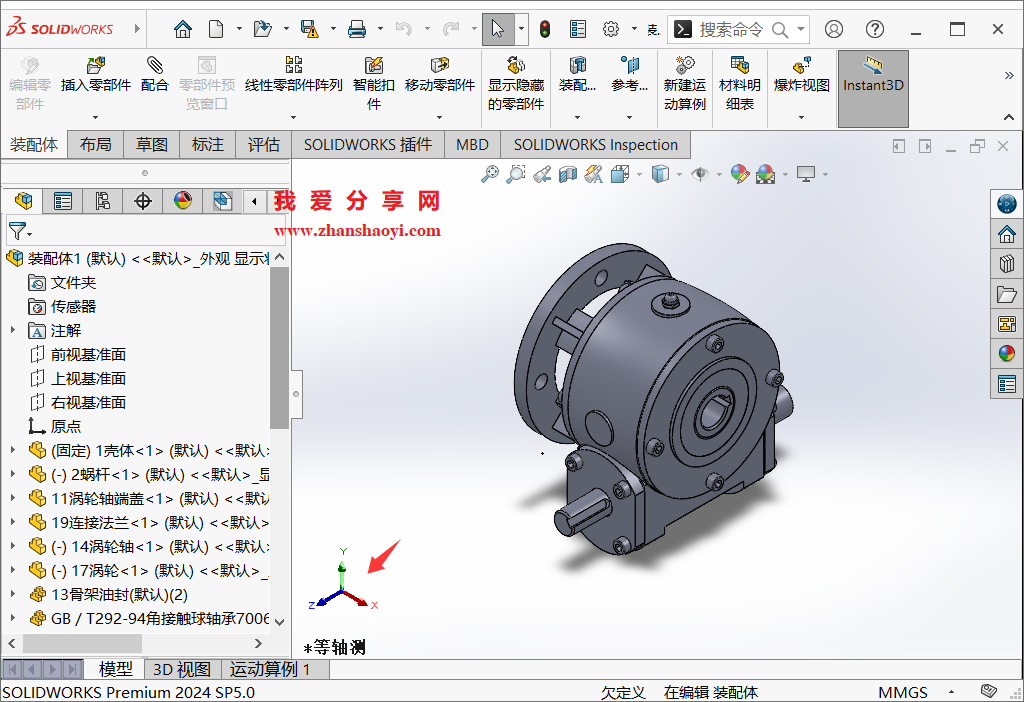Open Custom Properties task pane icon
The image size is (1024, 702).
click(1006, 384)
